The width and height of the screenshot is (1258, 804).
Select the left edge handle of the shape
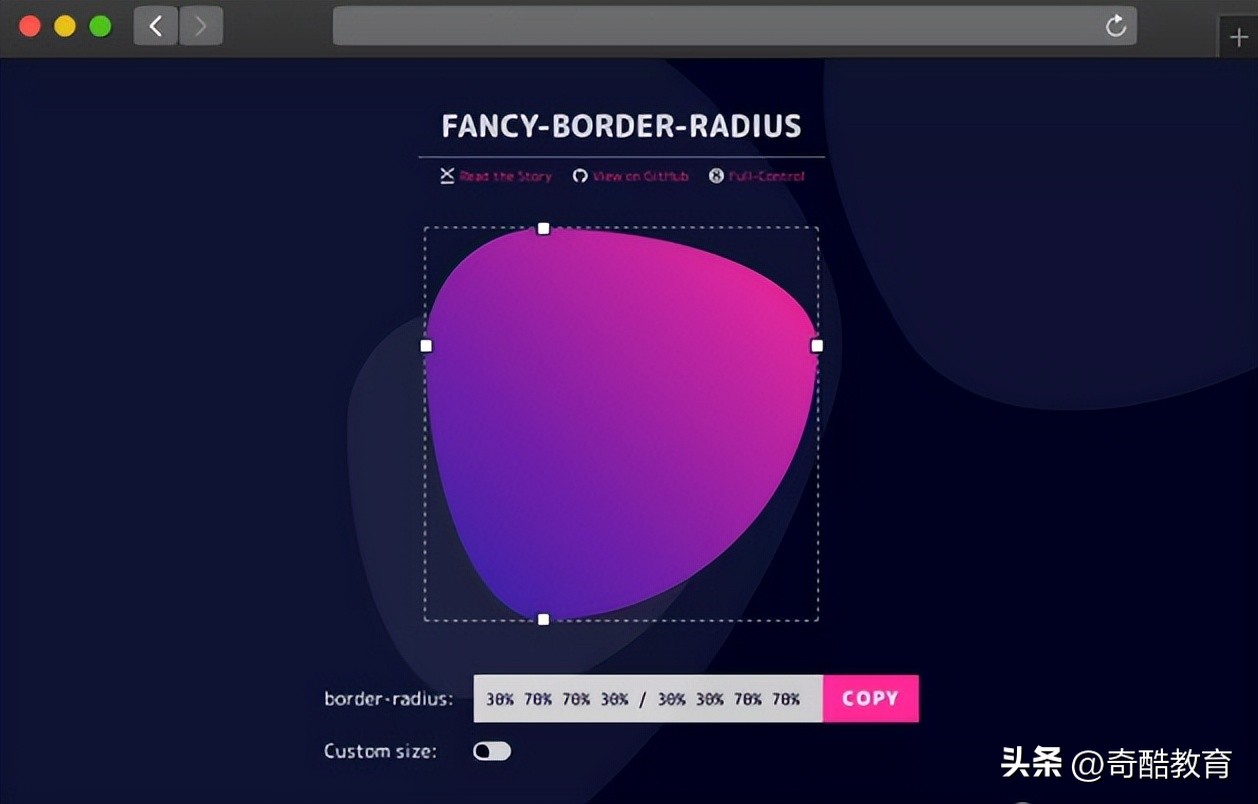pos(426,346)
